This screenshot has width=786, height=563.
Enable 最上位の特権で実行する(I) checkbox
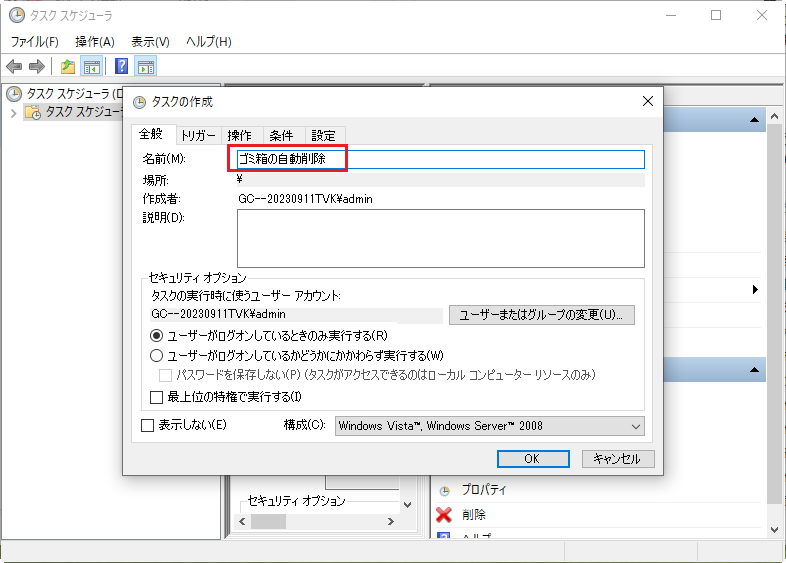click(156, 397)
